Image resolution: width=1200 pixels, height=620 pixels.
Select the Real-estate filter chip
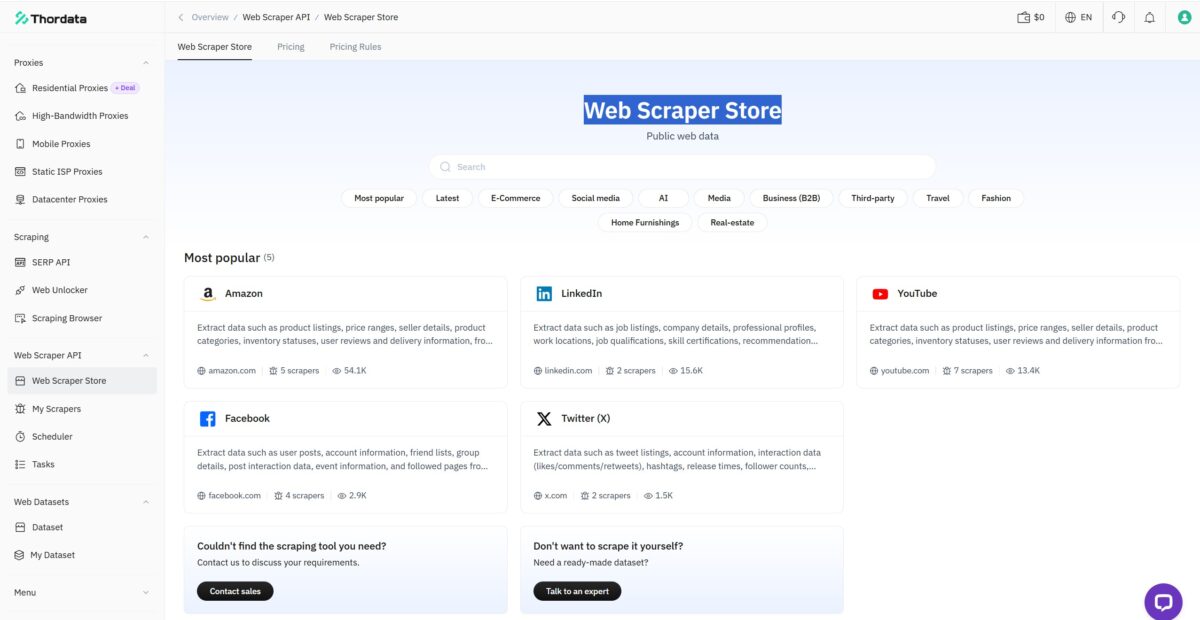[733, 223]
